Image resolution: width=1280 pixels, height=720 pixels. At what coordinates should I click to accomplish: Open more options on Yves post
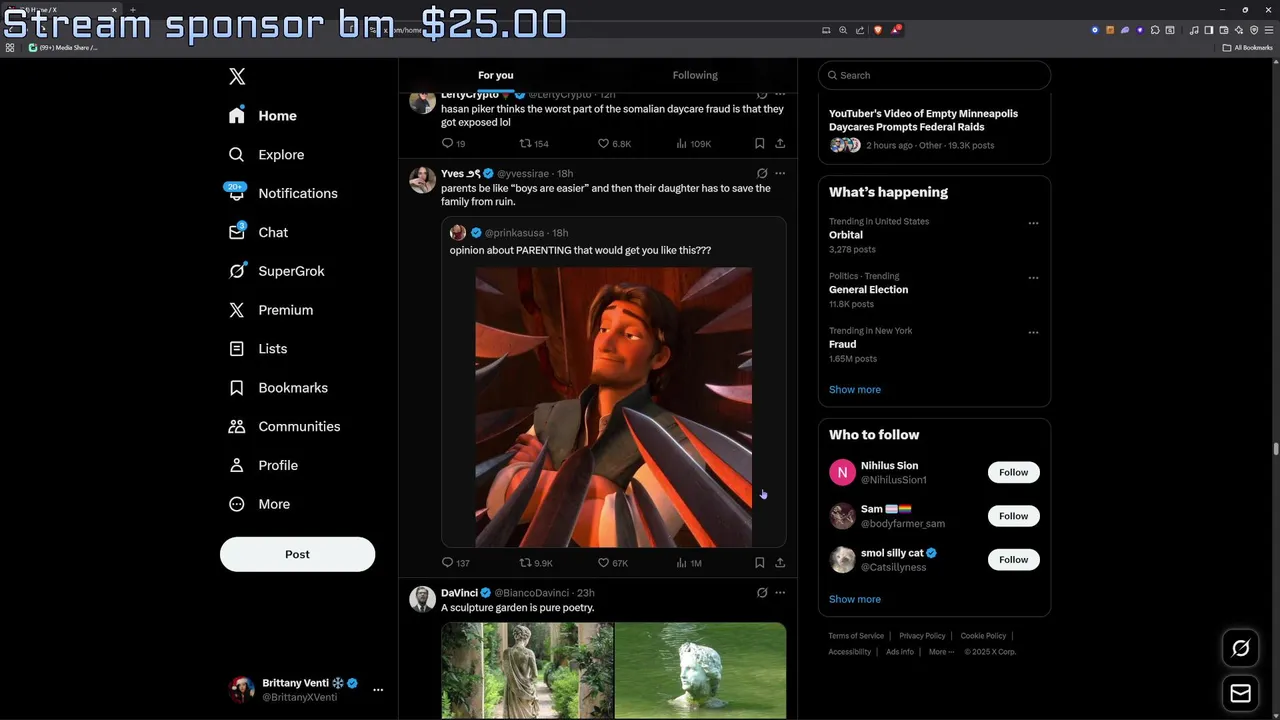(780, 173)
